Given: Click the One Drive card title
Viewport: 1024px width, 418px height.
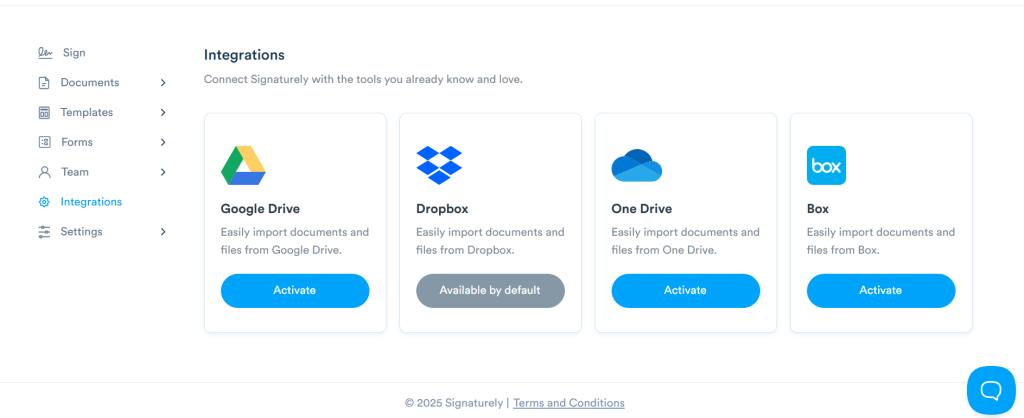Looking at the screenshot, I should click(642, 209).
